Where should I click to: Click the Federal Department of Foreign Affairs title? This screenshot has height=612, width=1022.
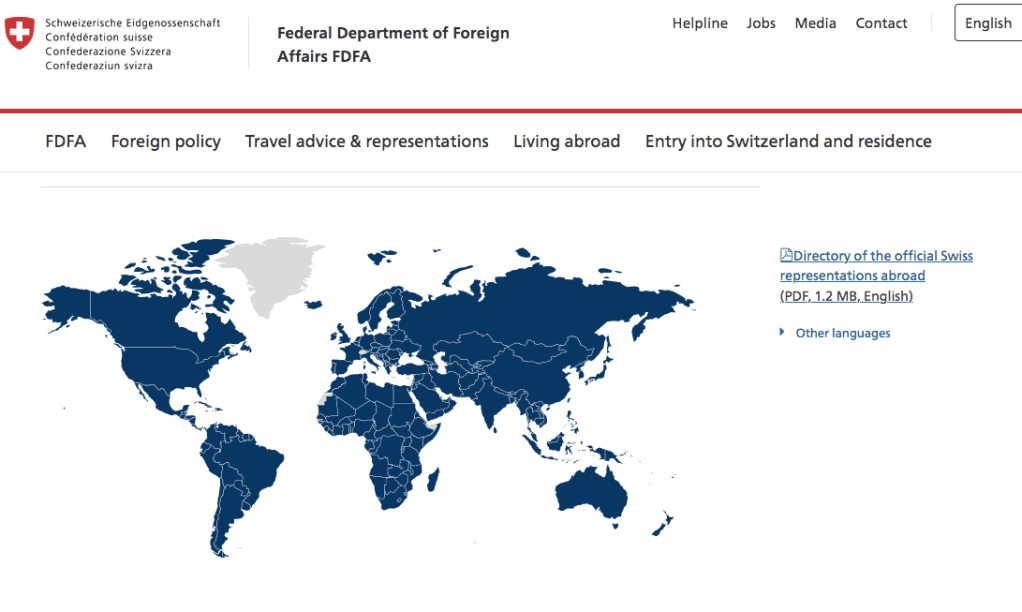(x=393, y=45)
